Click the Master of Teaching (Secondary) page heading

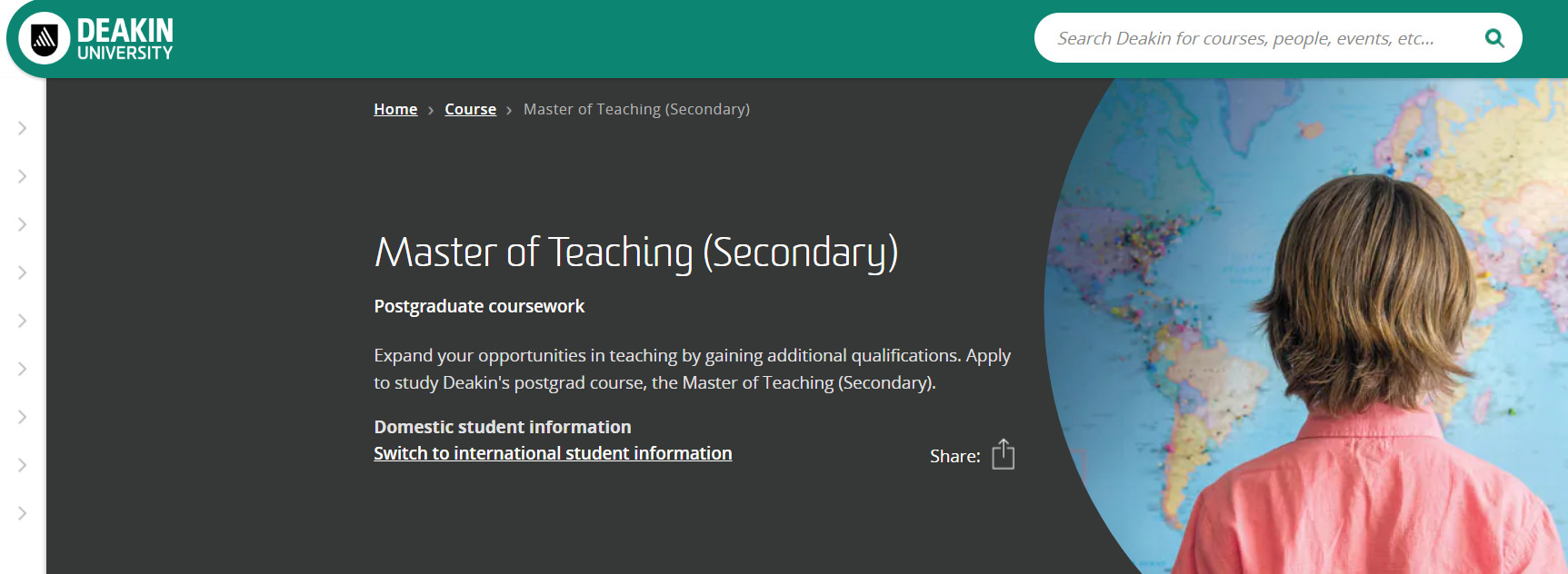click(x=636, y=252)
